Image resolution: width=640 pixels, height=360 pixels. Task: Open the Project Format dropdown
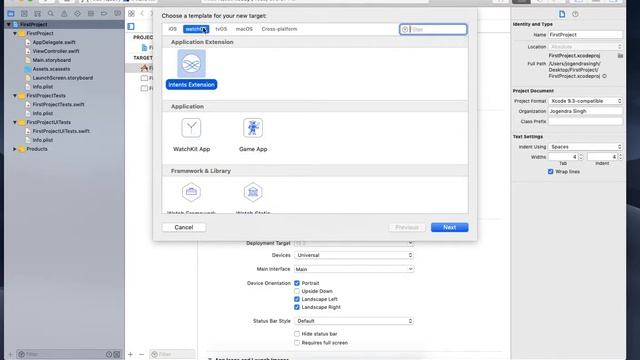pyautogui.click(x=585, y=101)
